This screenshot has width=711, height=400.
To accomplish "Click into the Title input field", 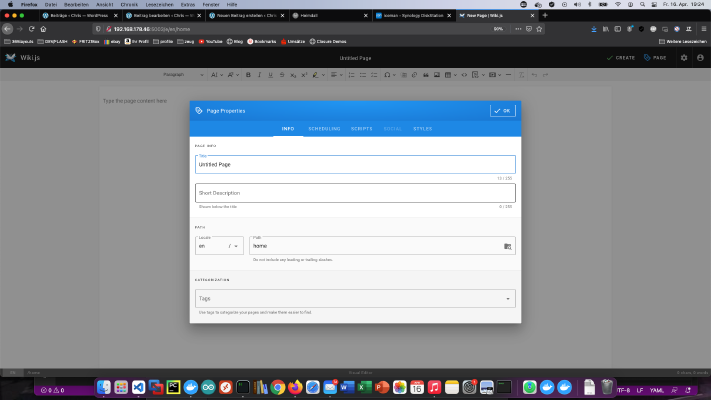I will tap(355, 164).
